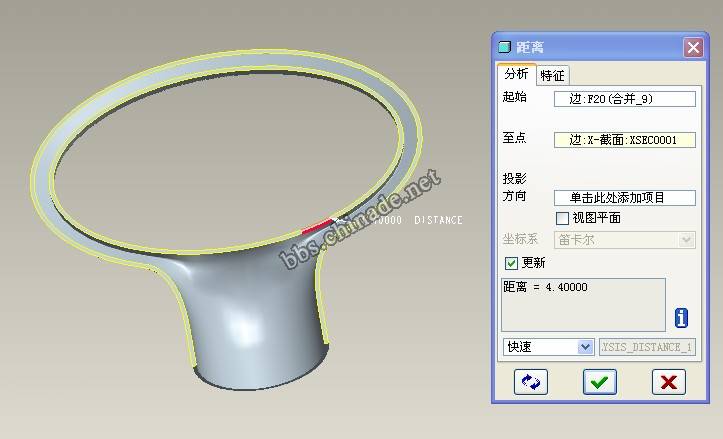Click the red highlighted edge on model
The image size is (723, 439).
[x=317, y=226]
